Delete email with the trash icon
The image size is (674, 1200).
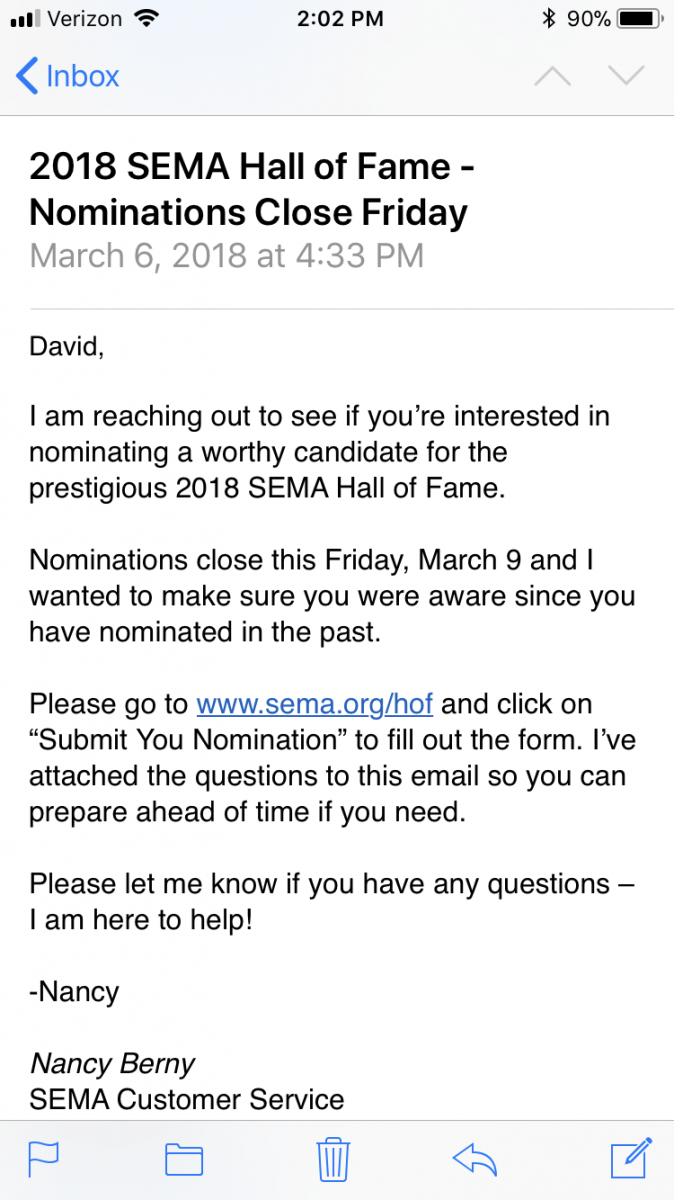point(332,1159)
